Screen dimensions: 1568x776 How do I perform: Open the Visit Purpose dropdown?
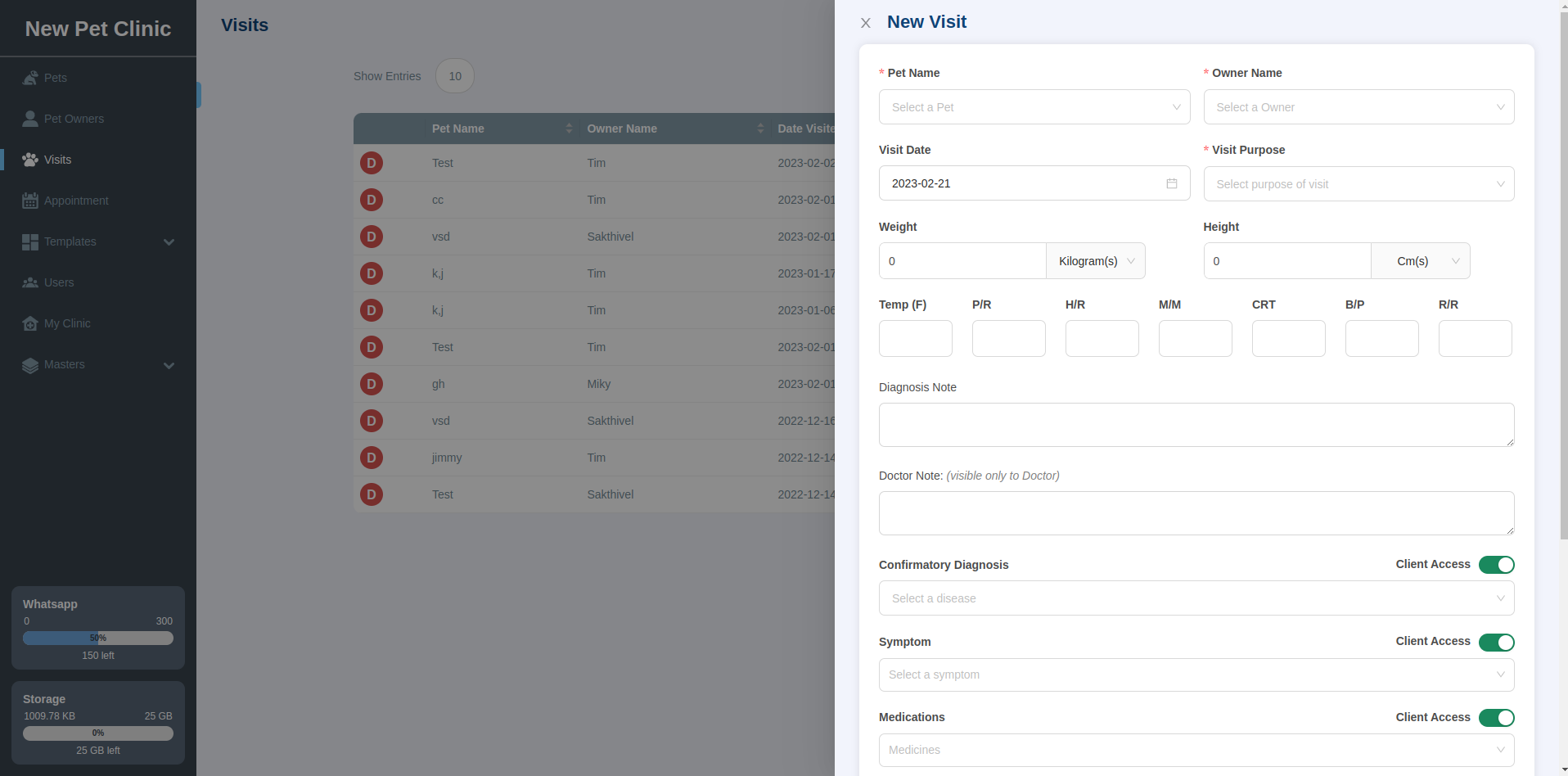click(x=1358, y=184)
